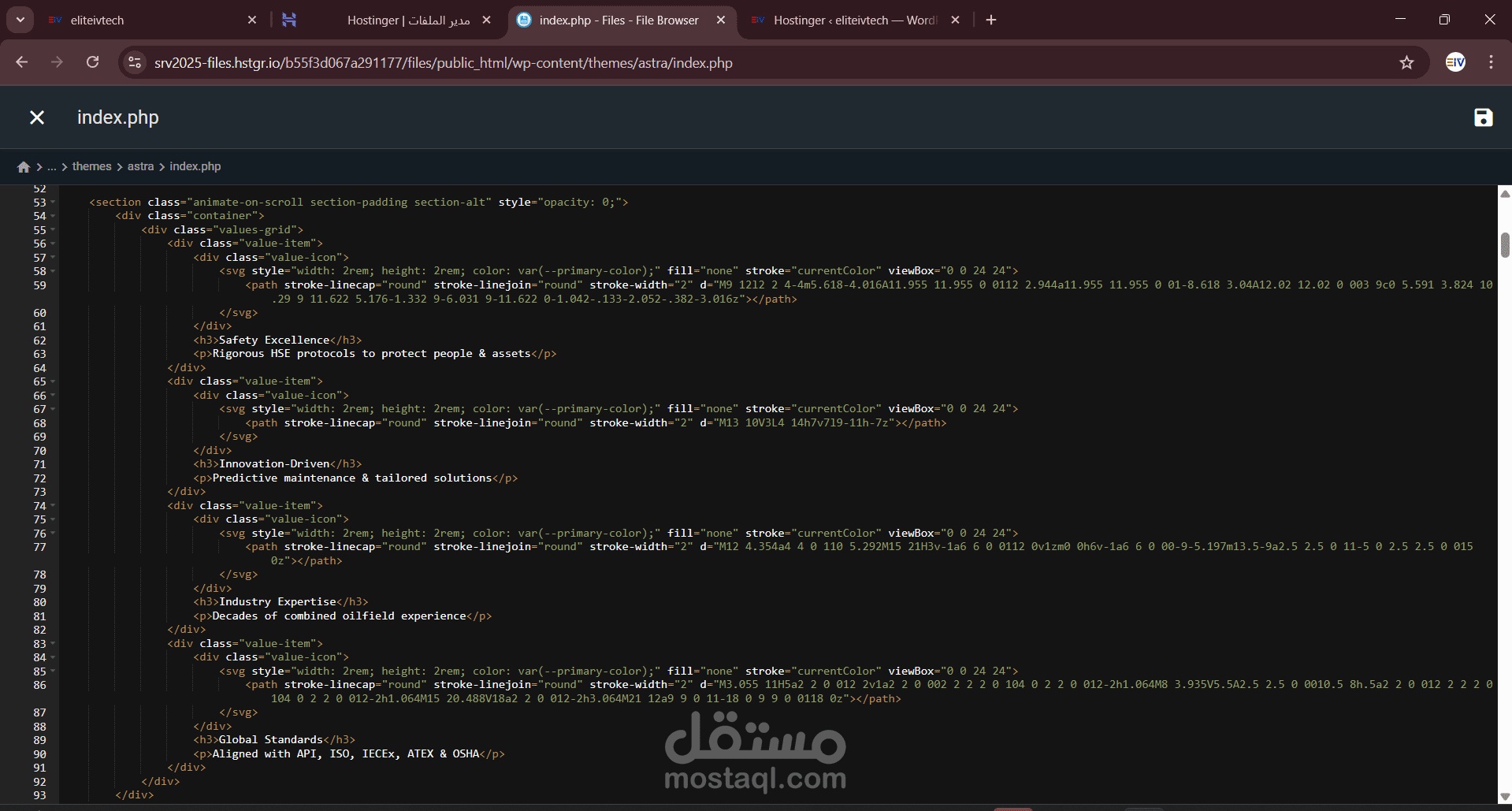Close the Hostinger مدير الملفات tab
Image resolution: width=1512 pixels, height=811 pixels.
(x=486, y=20)
